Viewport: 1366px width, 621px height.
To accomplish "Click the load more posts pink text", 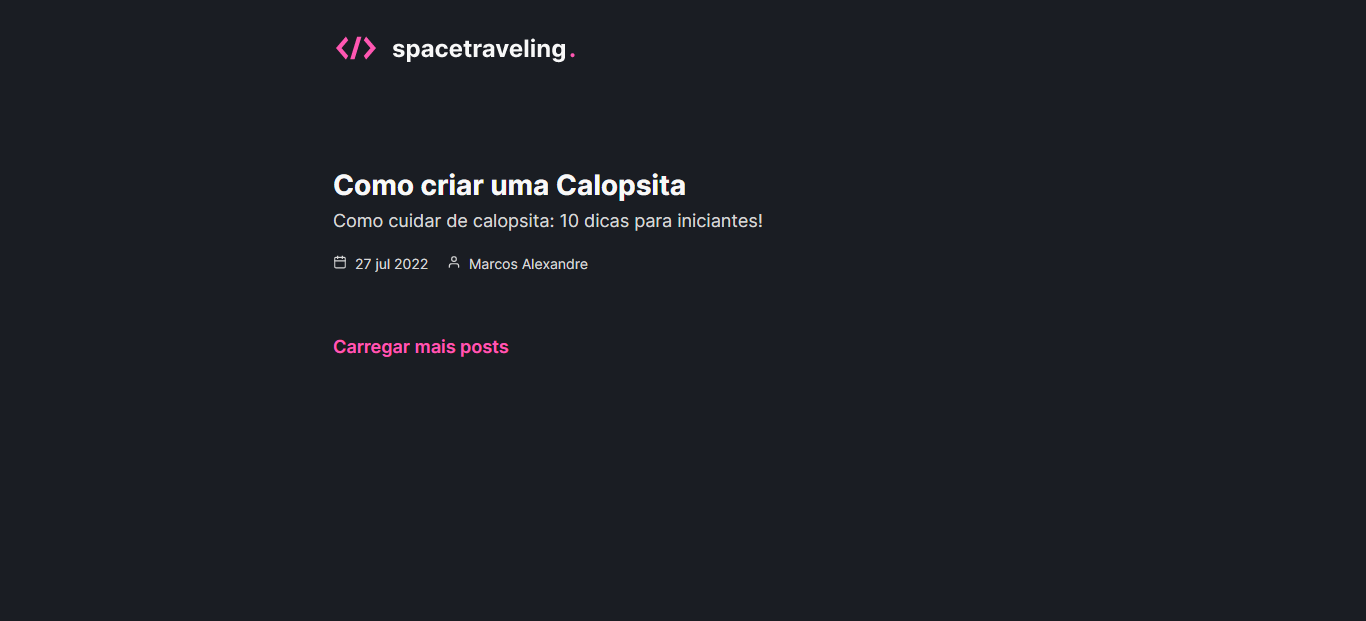I will (420, 346).
